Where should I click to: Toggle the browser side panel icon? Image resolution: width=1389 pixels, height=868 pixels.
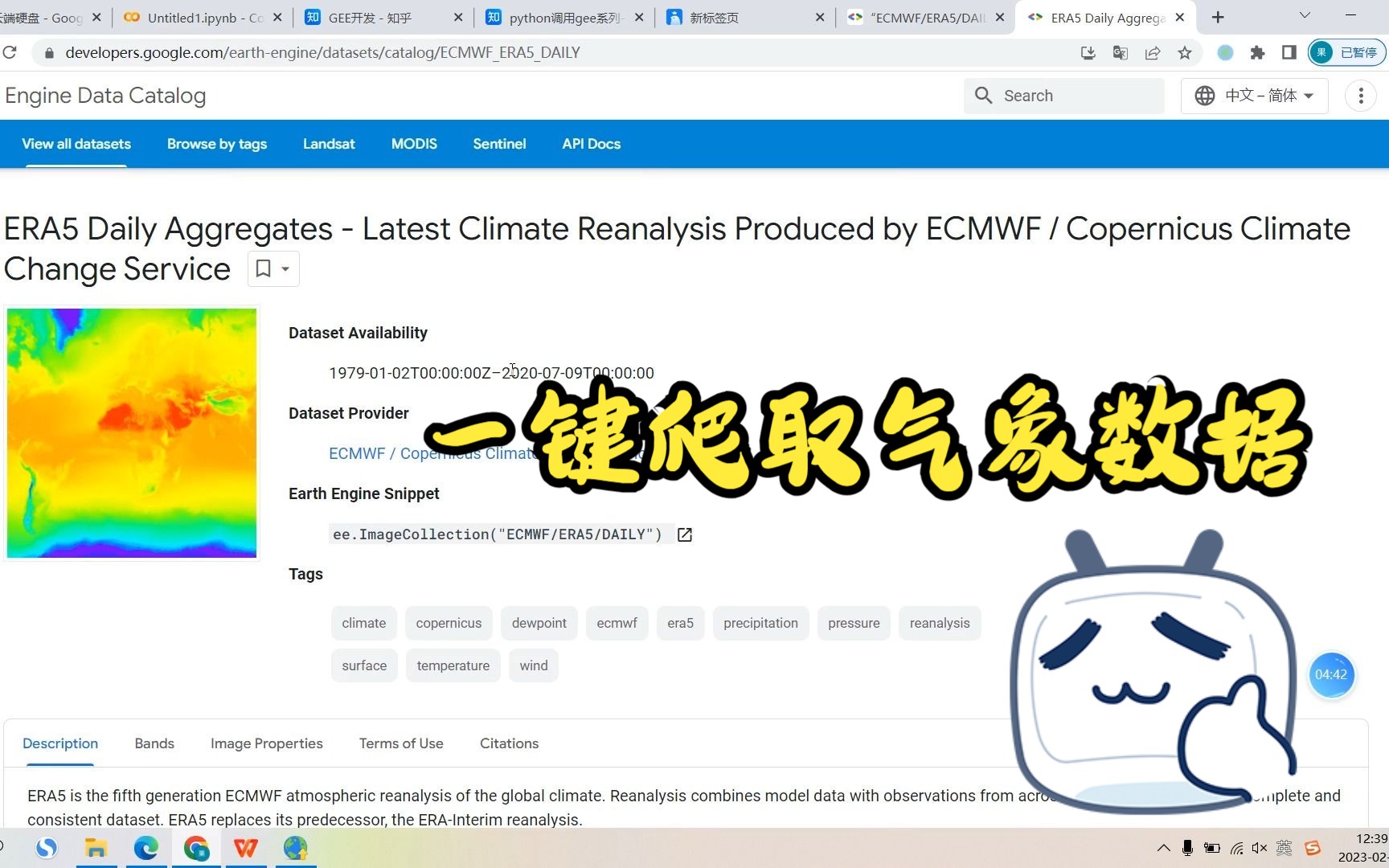[1289, 52]
